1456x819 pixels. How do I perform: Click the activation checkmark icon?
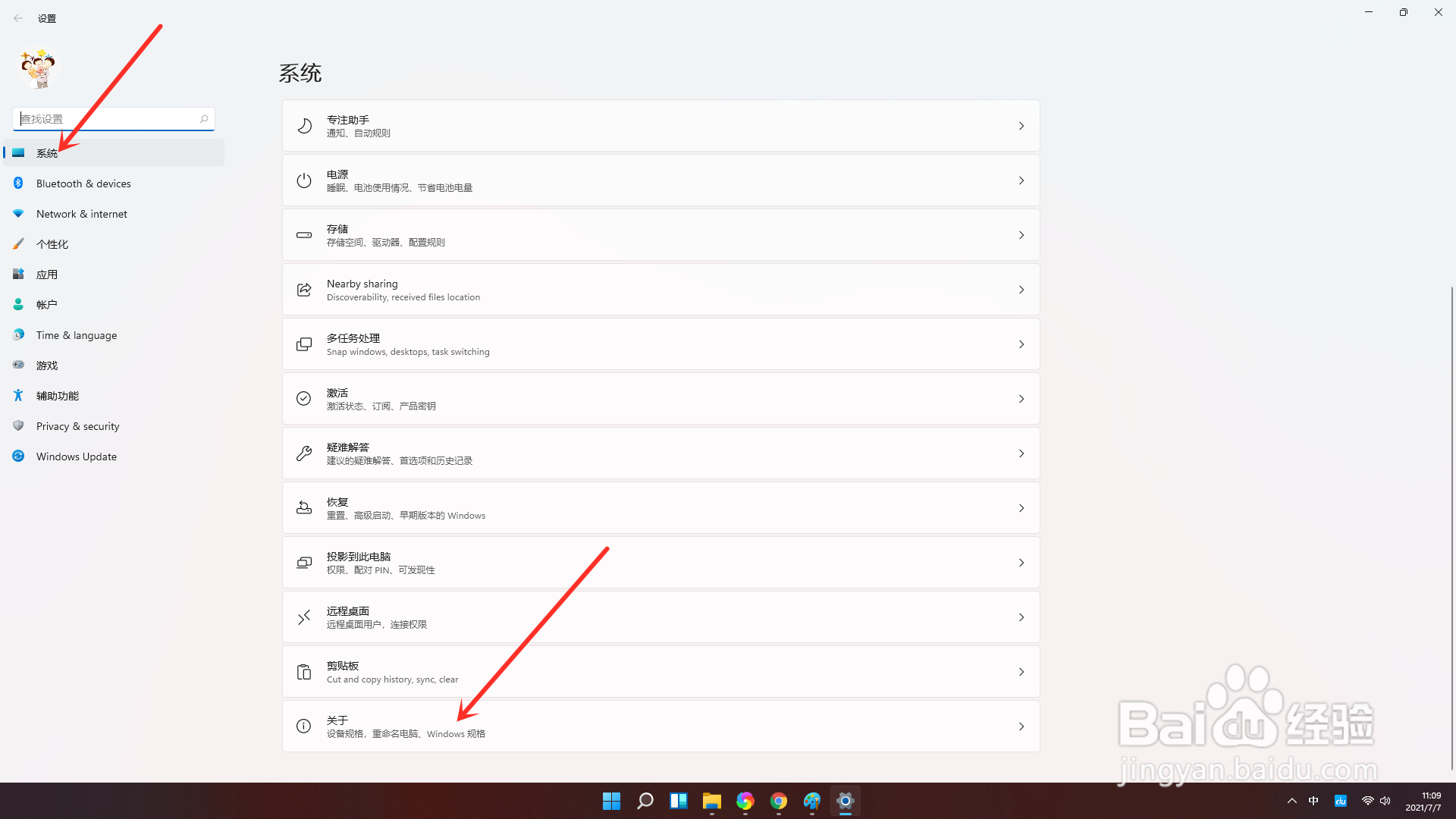304,399
